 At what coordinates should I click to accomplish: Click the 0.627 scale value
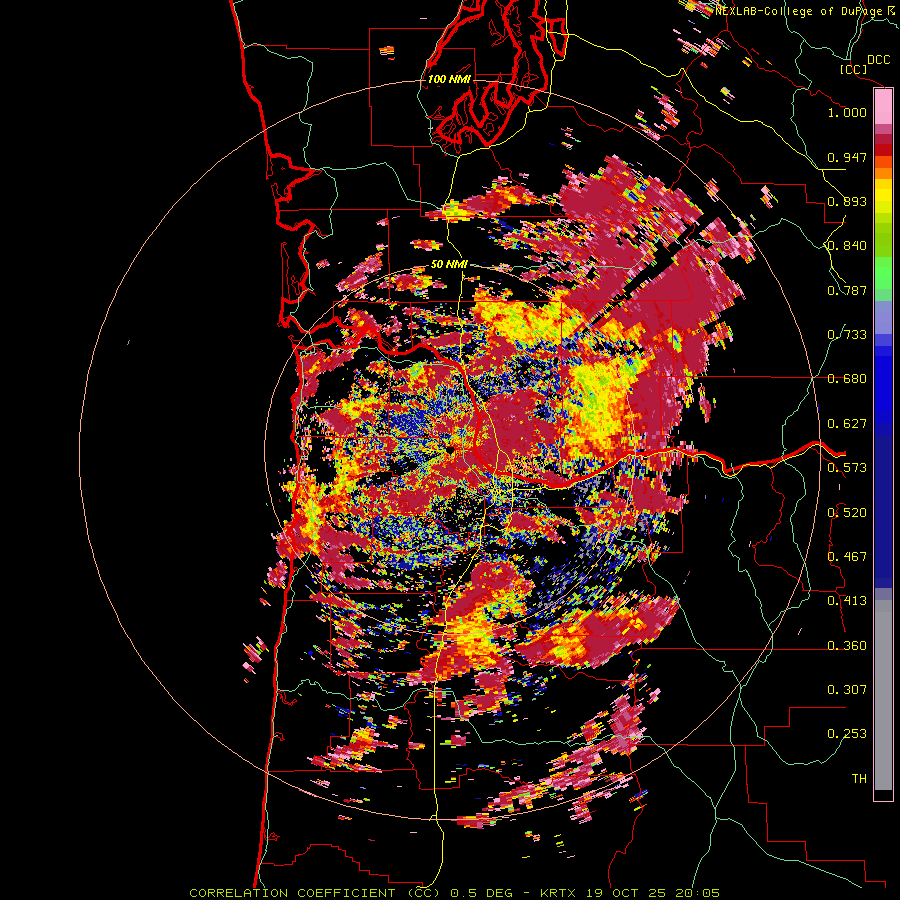[x=847, y=424]
